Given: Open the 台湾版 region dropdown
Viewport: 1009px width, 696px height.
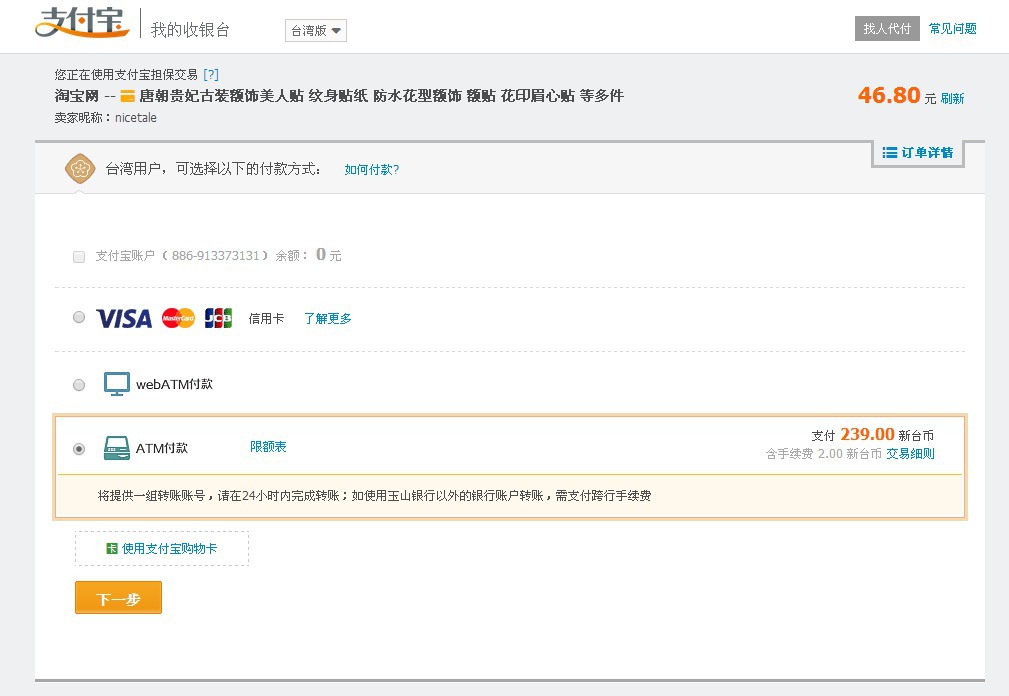Looking at the screenshot, I should pyautogui.click(x=316, y=30).
